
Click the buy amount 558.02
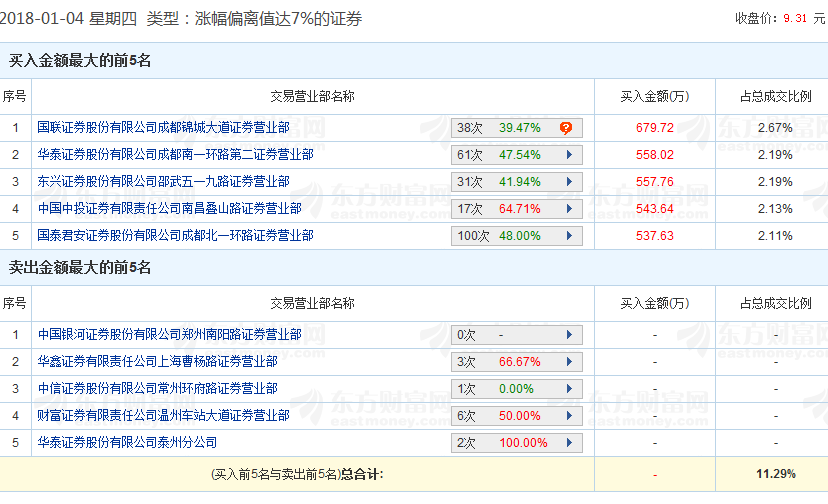pyautogui.click(x=655, y=155)
